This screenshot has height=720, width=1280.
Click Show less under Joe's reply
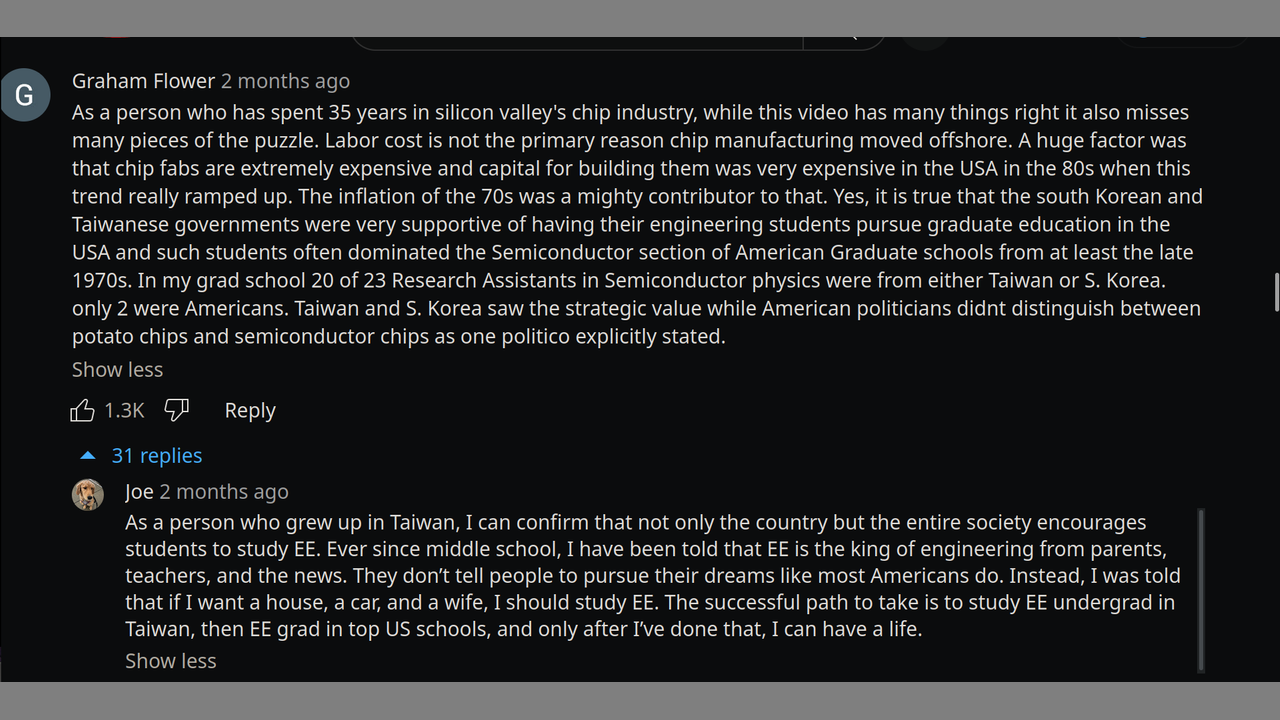pos(170,661)
